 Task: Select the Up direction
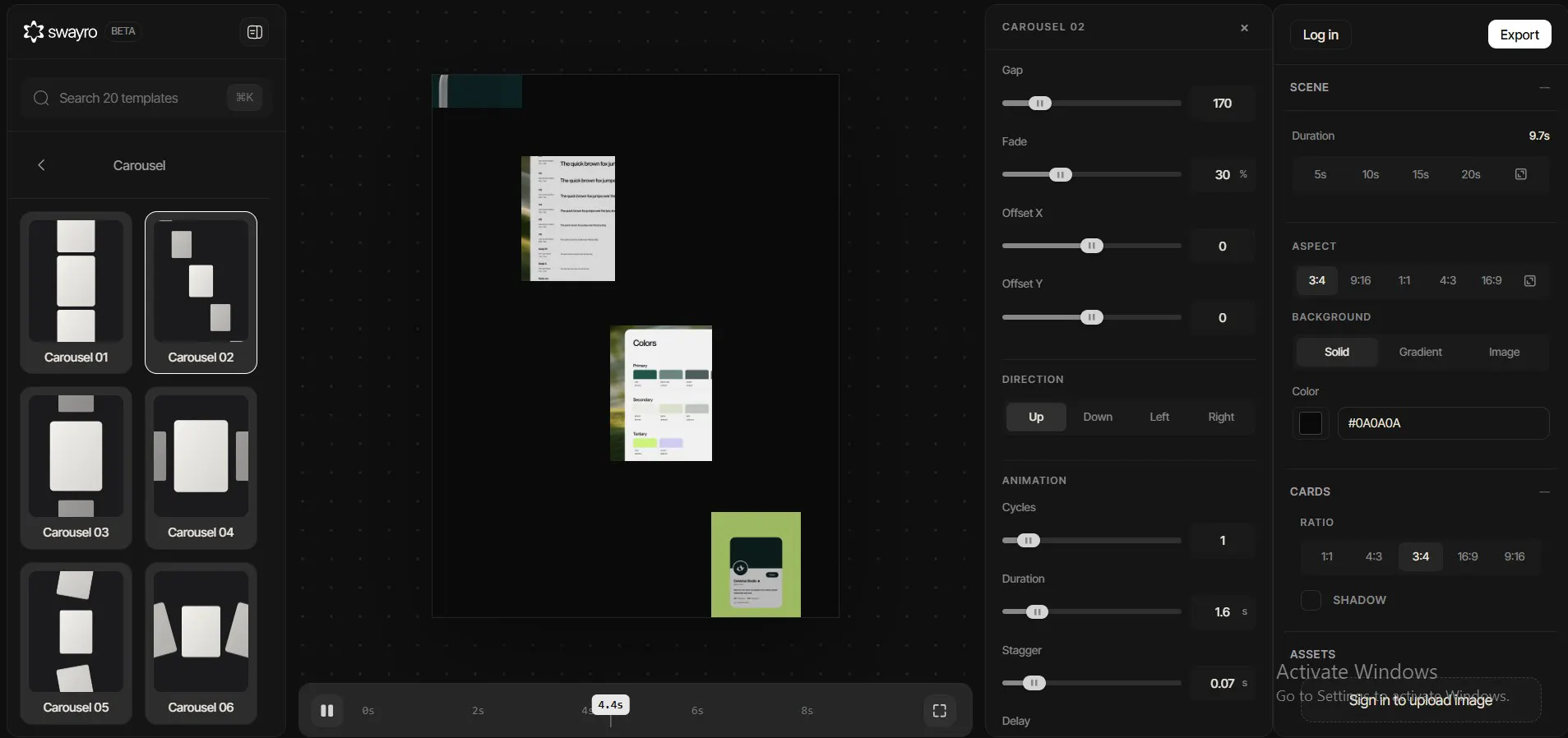tap(1036, 417)
